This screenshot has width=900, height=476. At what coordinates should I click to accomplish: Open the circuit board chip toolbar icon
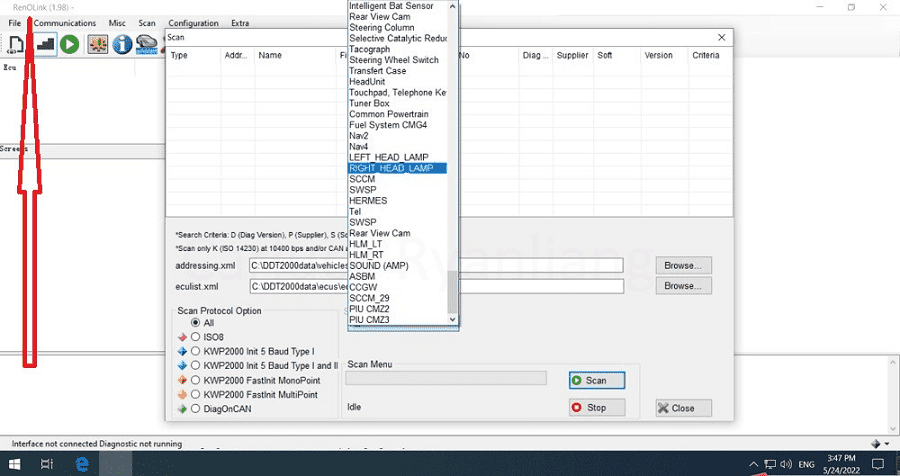pyautogui.click(x=98, y=44)
